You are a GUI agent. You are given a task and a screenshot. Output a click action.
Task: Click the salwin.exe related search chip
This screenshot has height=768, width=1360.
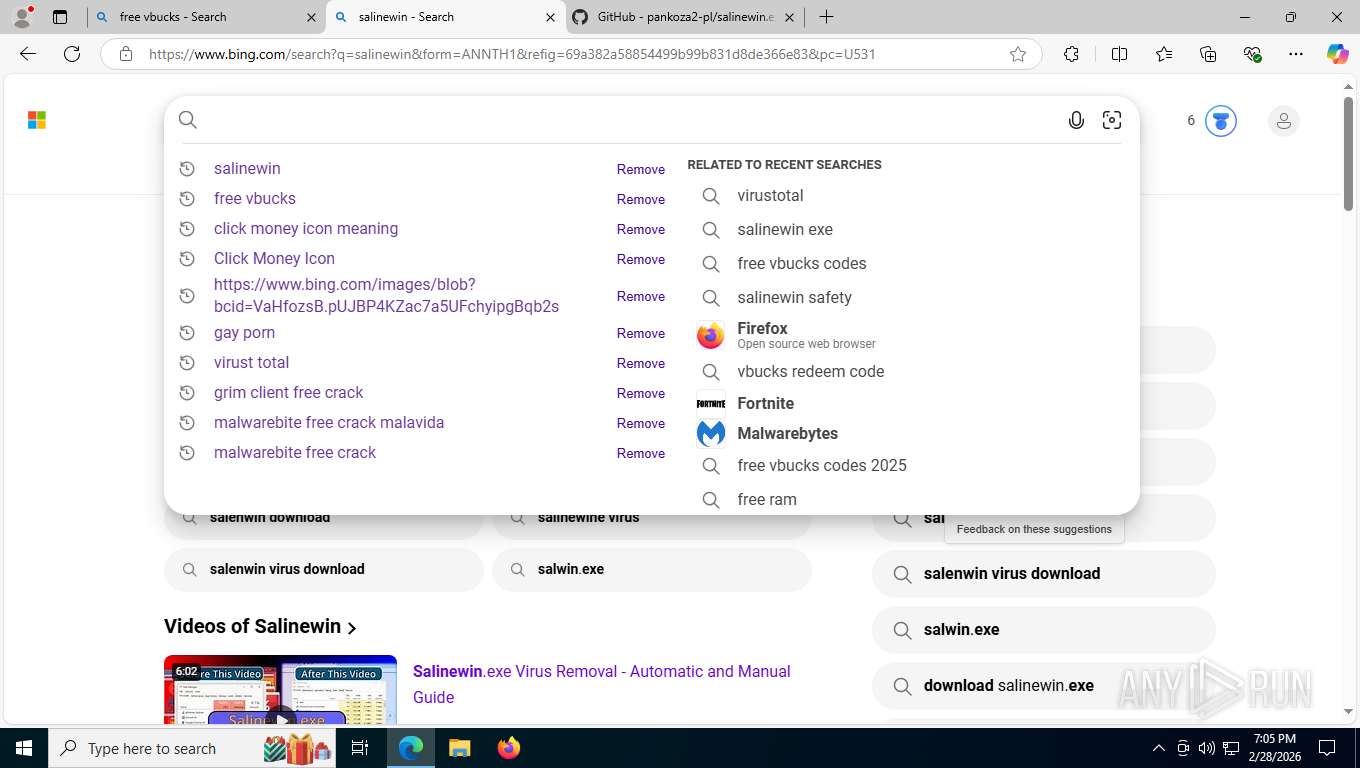click(652, 570)
